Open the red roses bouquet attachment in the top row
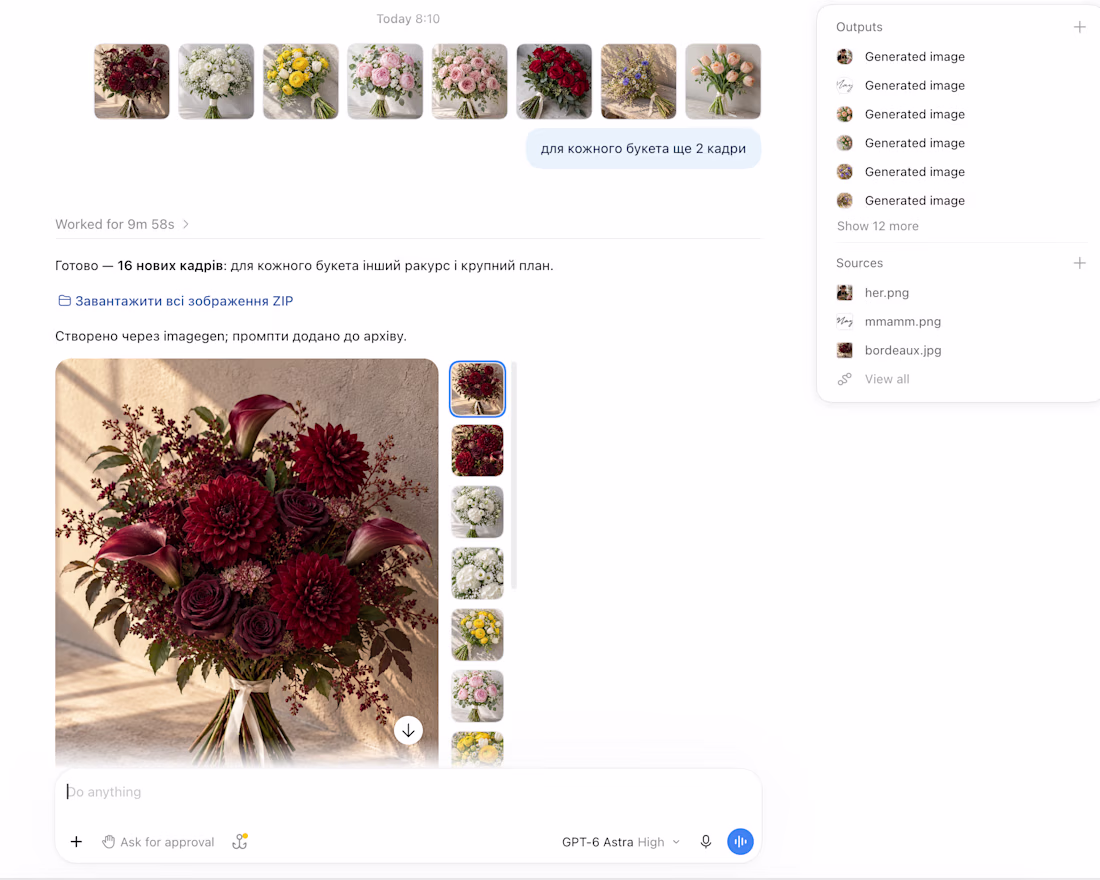This screenshot has height=880, width=1100. [x=554, y=81]
